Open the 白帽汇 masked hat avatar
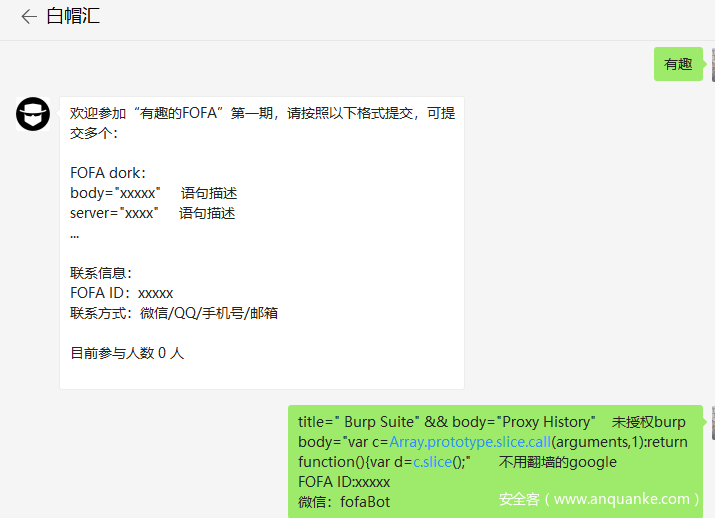This screenshot has width=715, height=518. tap(33, 114)
